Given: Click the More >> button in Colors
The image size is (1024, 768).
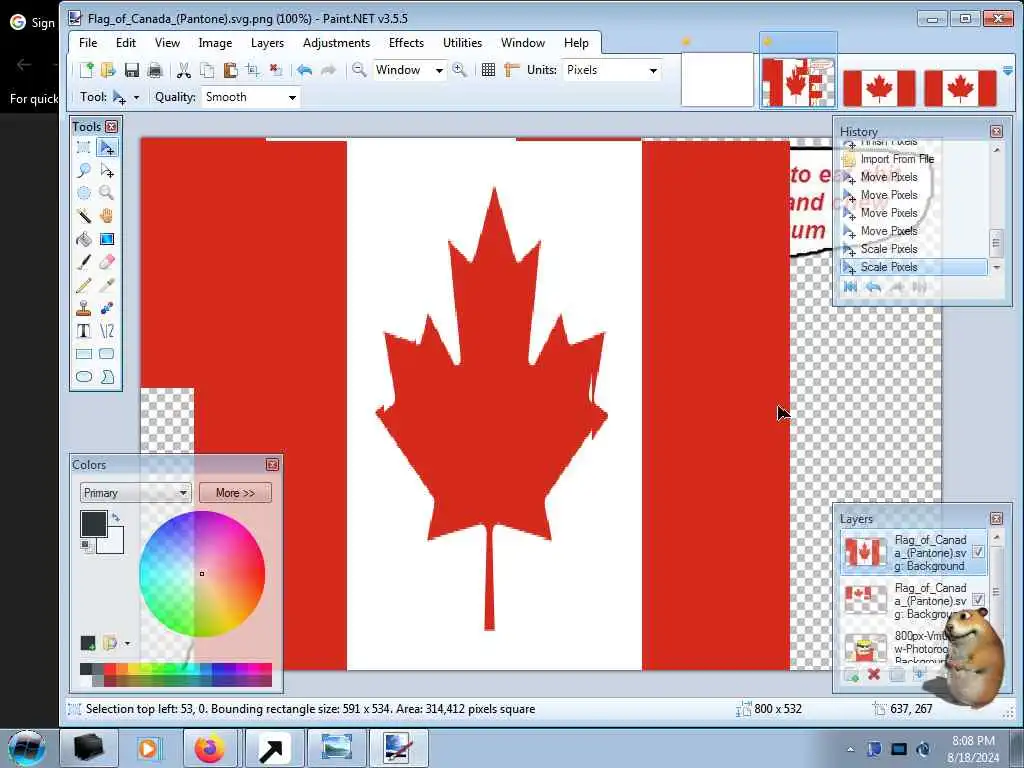Looking at the screenshot, I should (x=235, y=492).
